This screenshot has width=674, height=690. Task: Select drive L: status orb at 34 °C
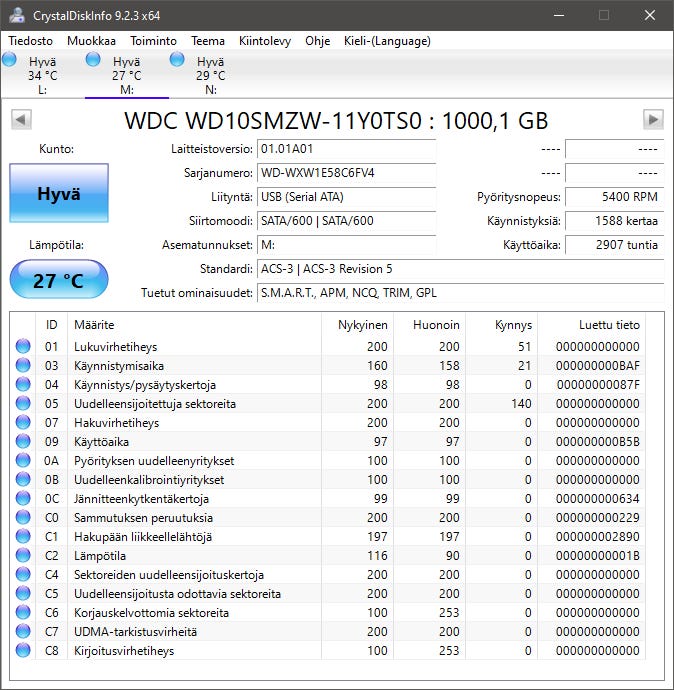pos(10,61)
